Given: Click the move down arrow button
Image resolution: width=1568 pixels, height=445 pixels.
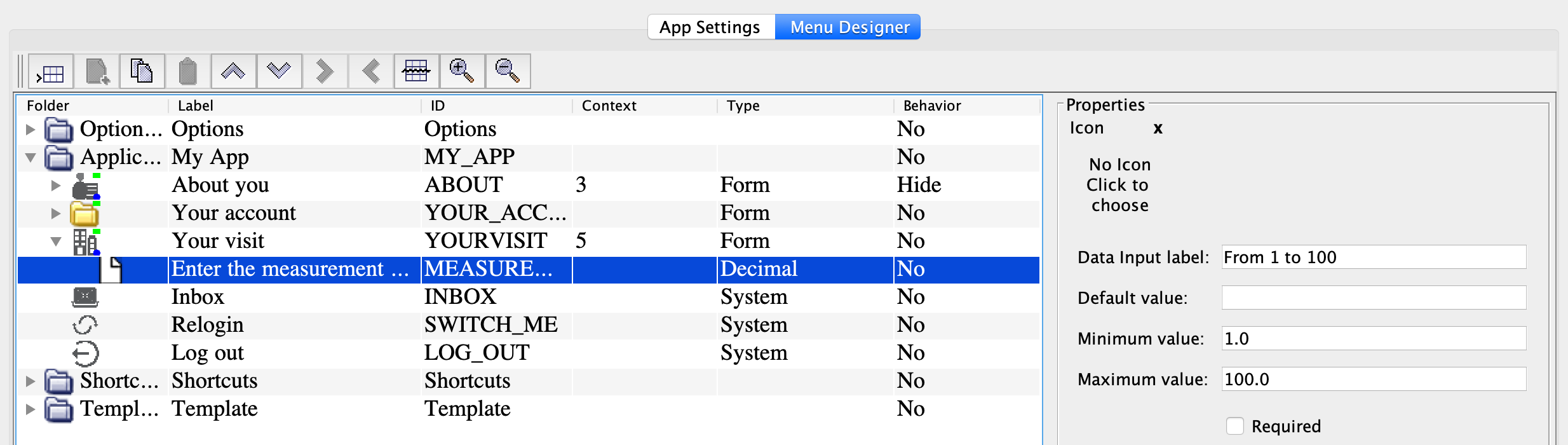Looking at the screenshot, I should coord(279,71).
